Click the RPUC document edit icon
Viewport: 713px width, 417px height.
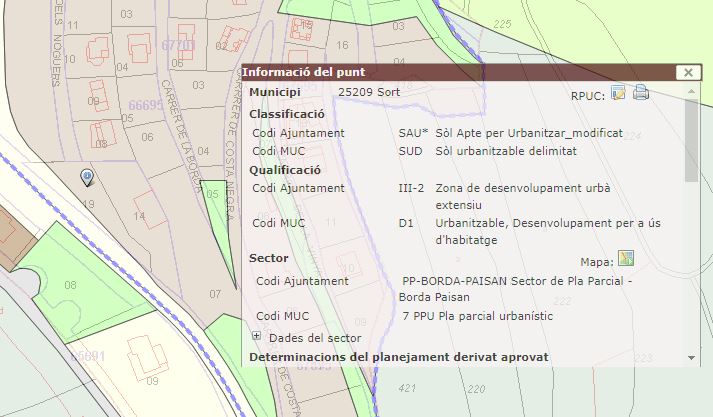pos(619,93)
